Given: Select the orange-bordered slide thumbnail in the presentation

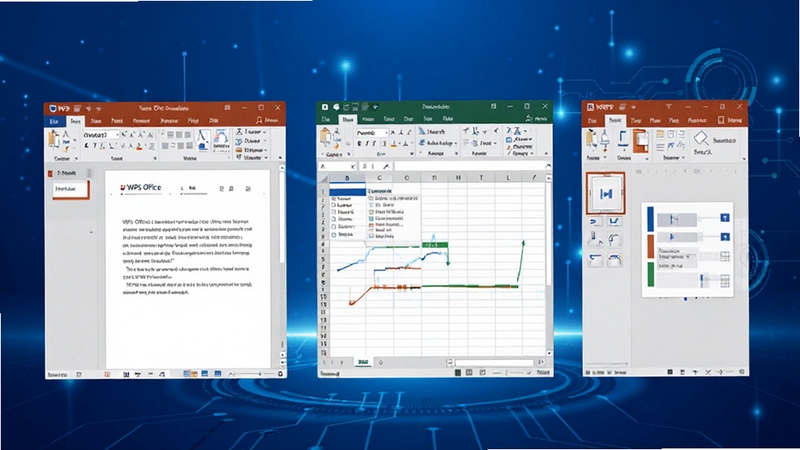Looking at the screenshot, I should (606, 193).
